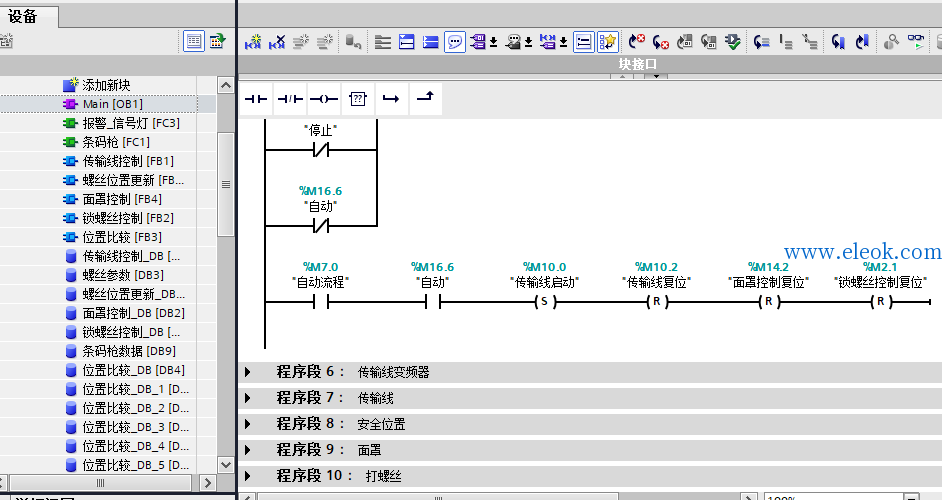942x500 pixels.
Task: Open dropdown arrow beside operands tag icon
Action: [493, 41]
